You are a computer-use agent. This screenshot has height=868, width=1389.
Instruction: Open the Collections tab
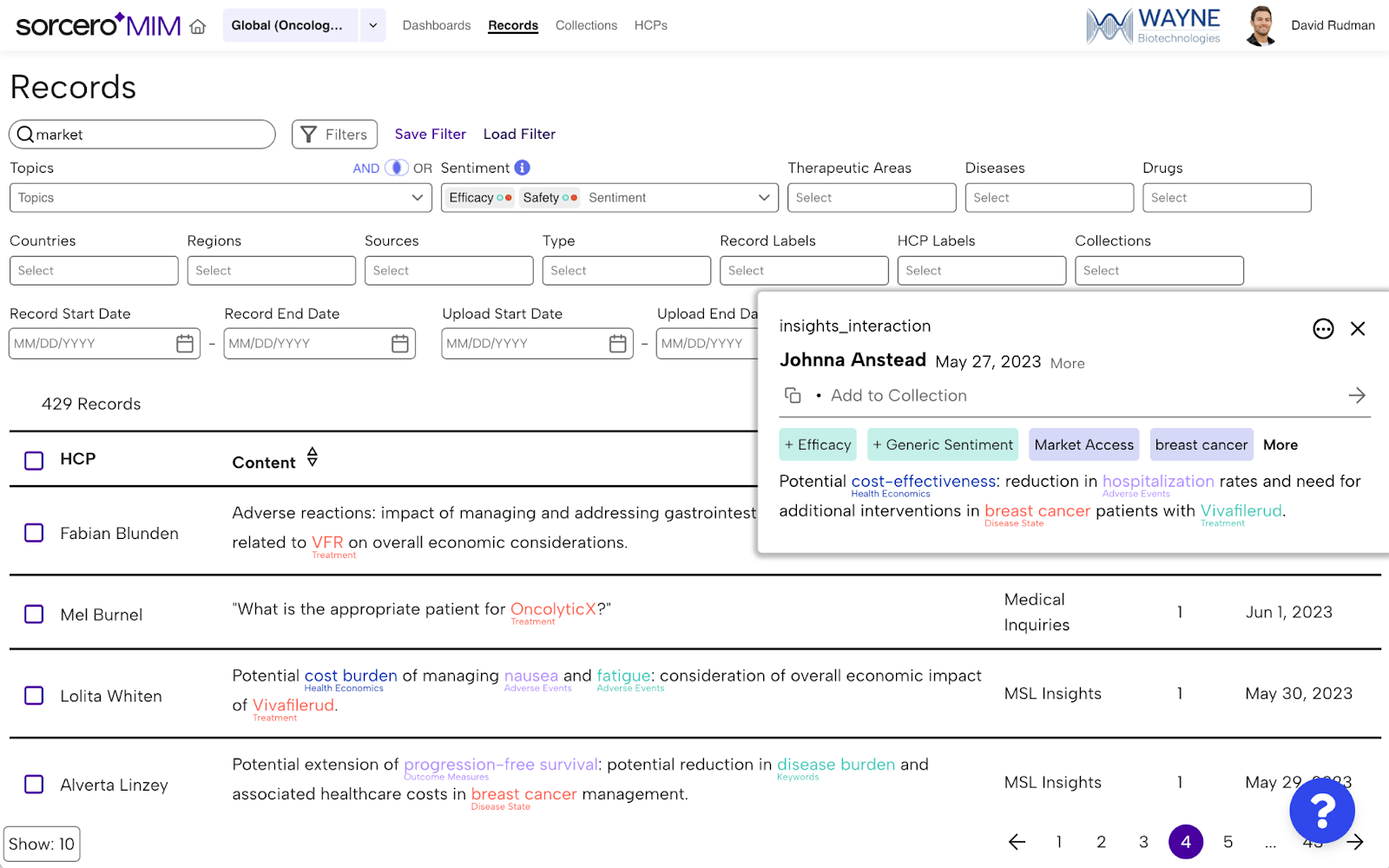point(586,26)
